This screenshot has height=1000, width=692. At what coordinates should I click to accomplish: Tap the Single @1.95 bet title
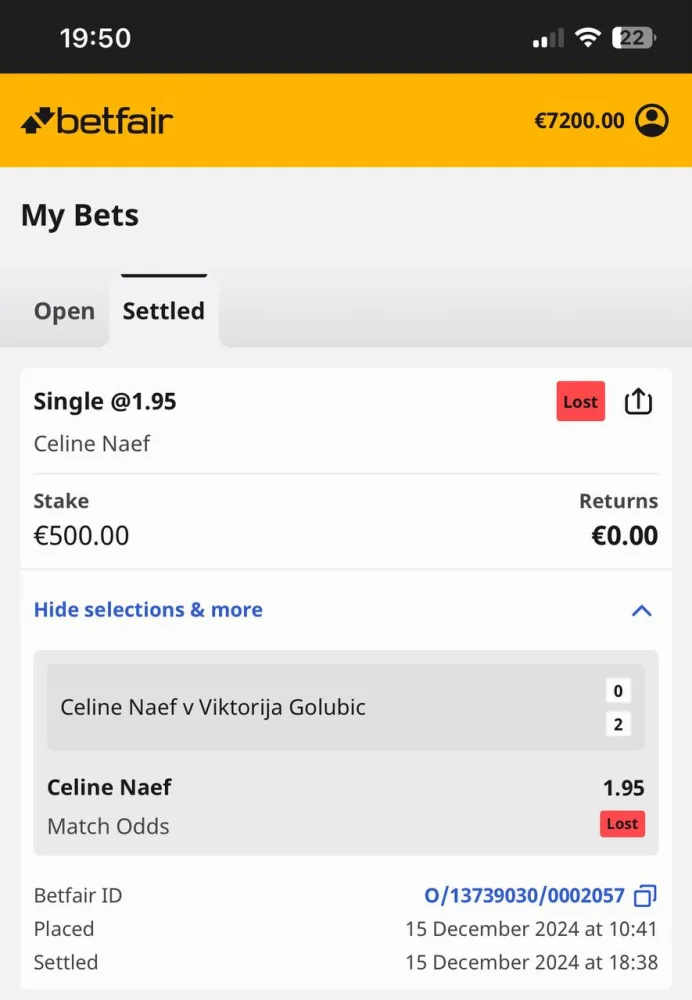(105, 402)
